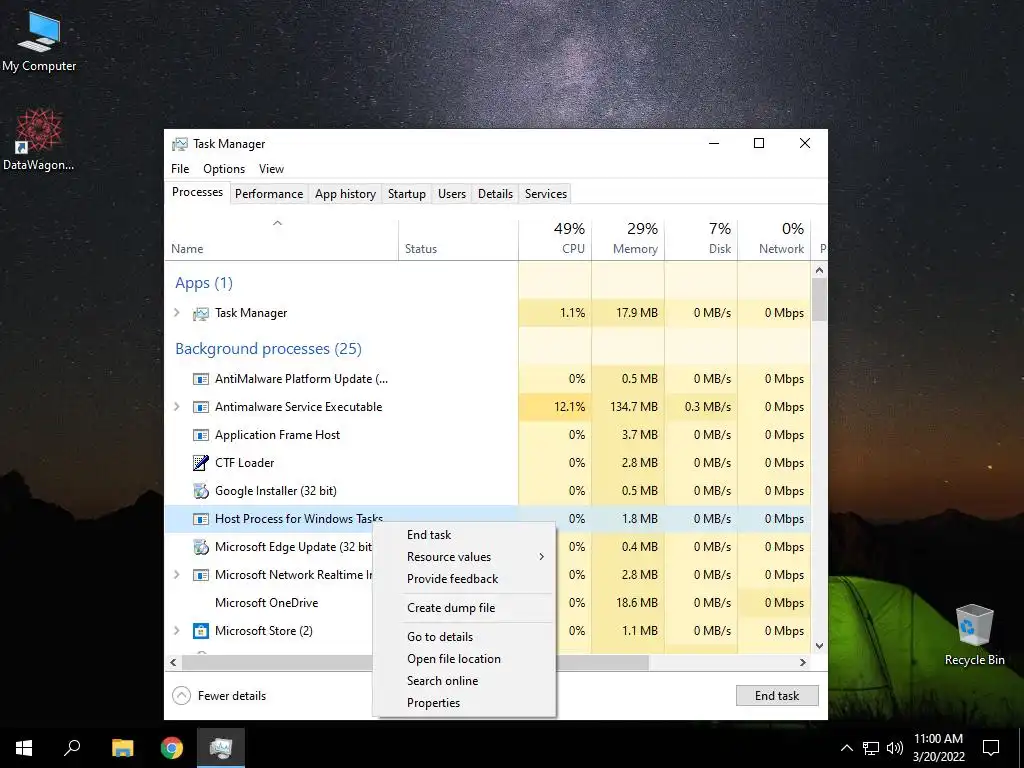1024x768 pixels.
Task: Click the Microsoft Edge Update icon
Action: click(x=200, y=547)
